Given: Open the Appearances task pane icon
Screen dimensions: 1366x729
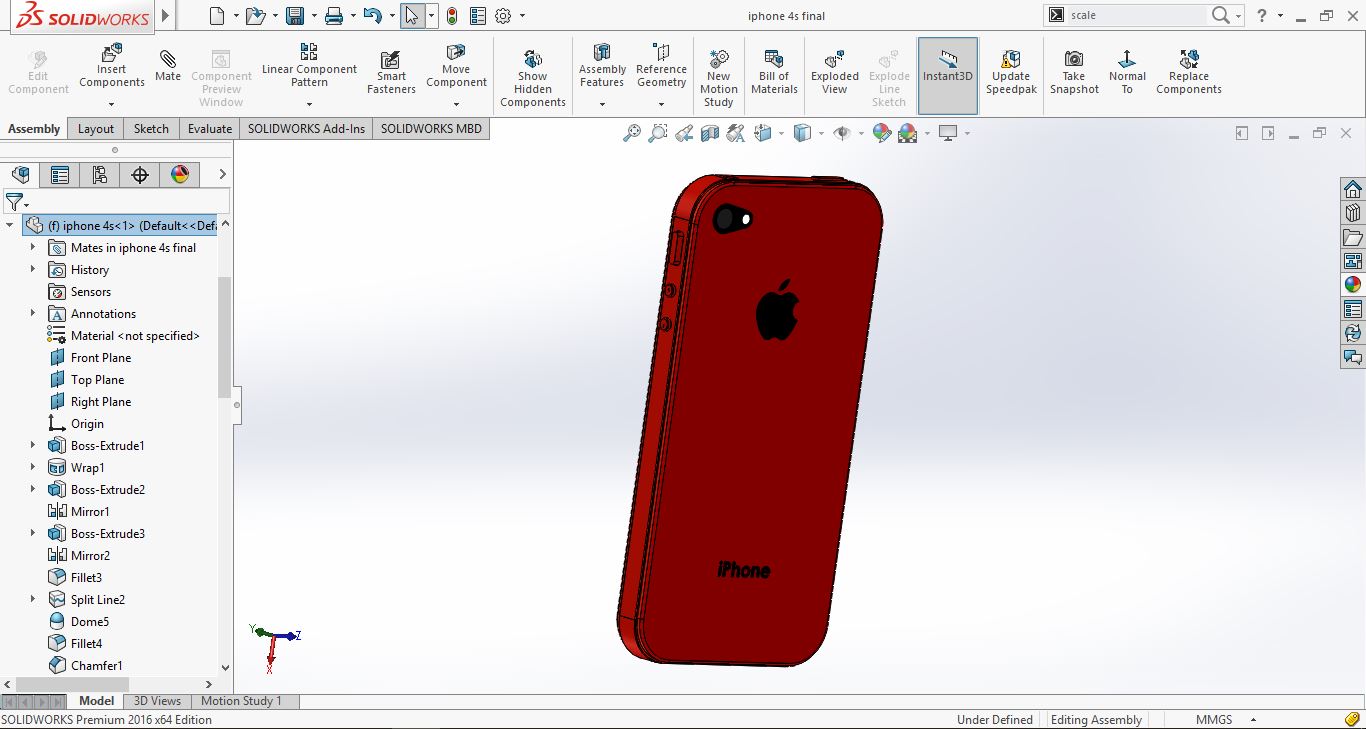Looking at the screenshot, I should 1353,285.
